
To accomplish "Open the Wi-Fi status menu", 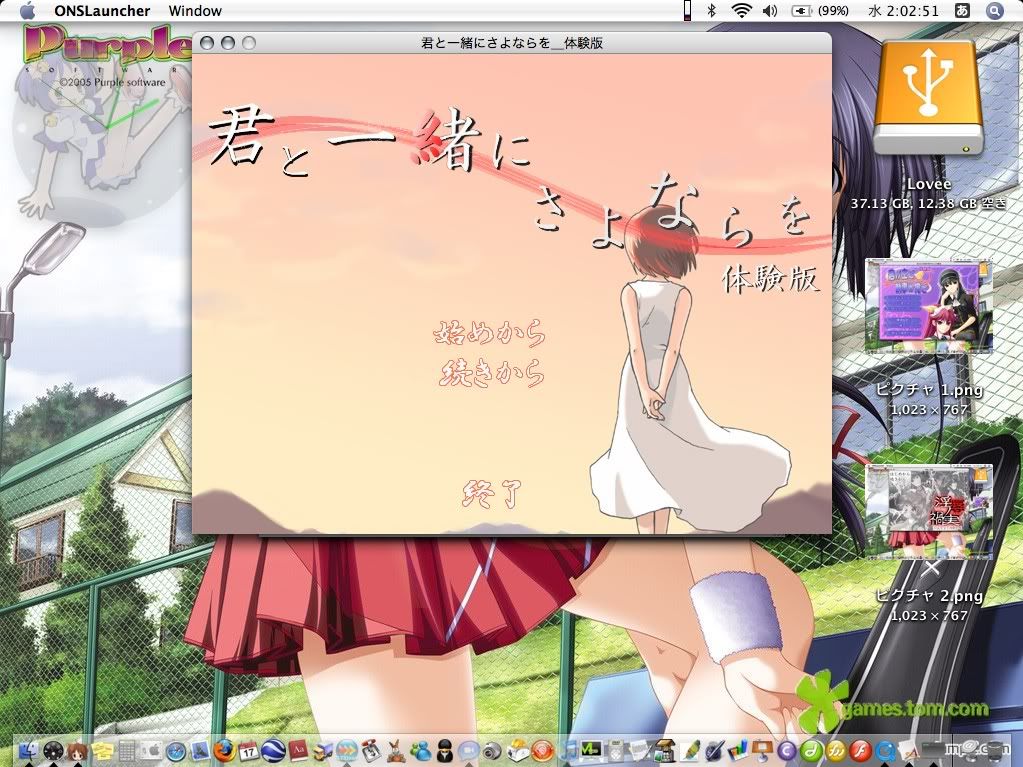I will 741,10.
